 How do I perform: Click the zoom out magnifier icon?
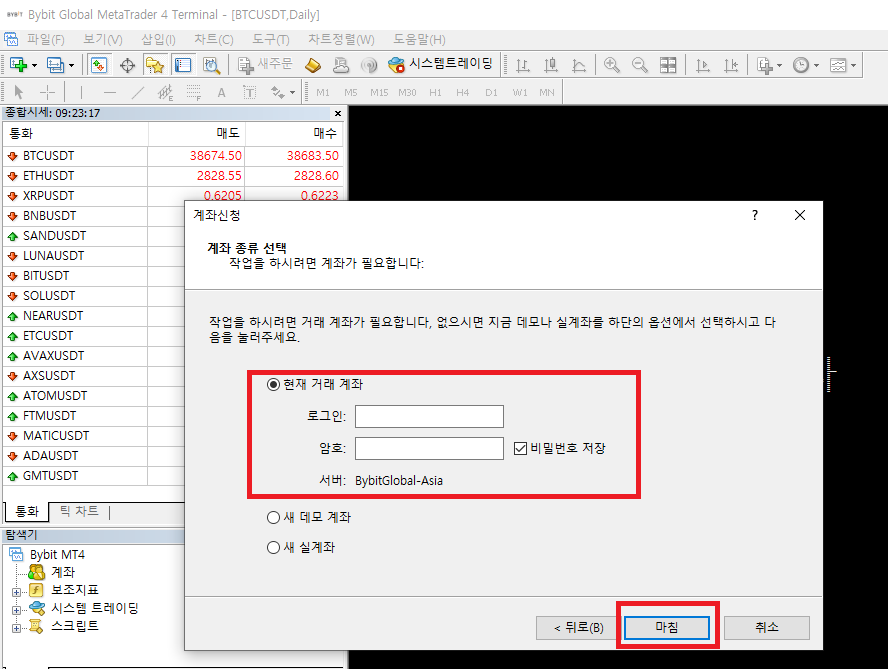640,65
